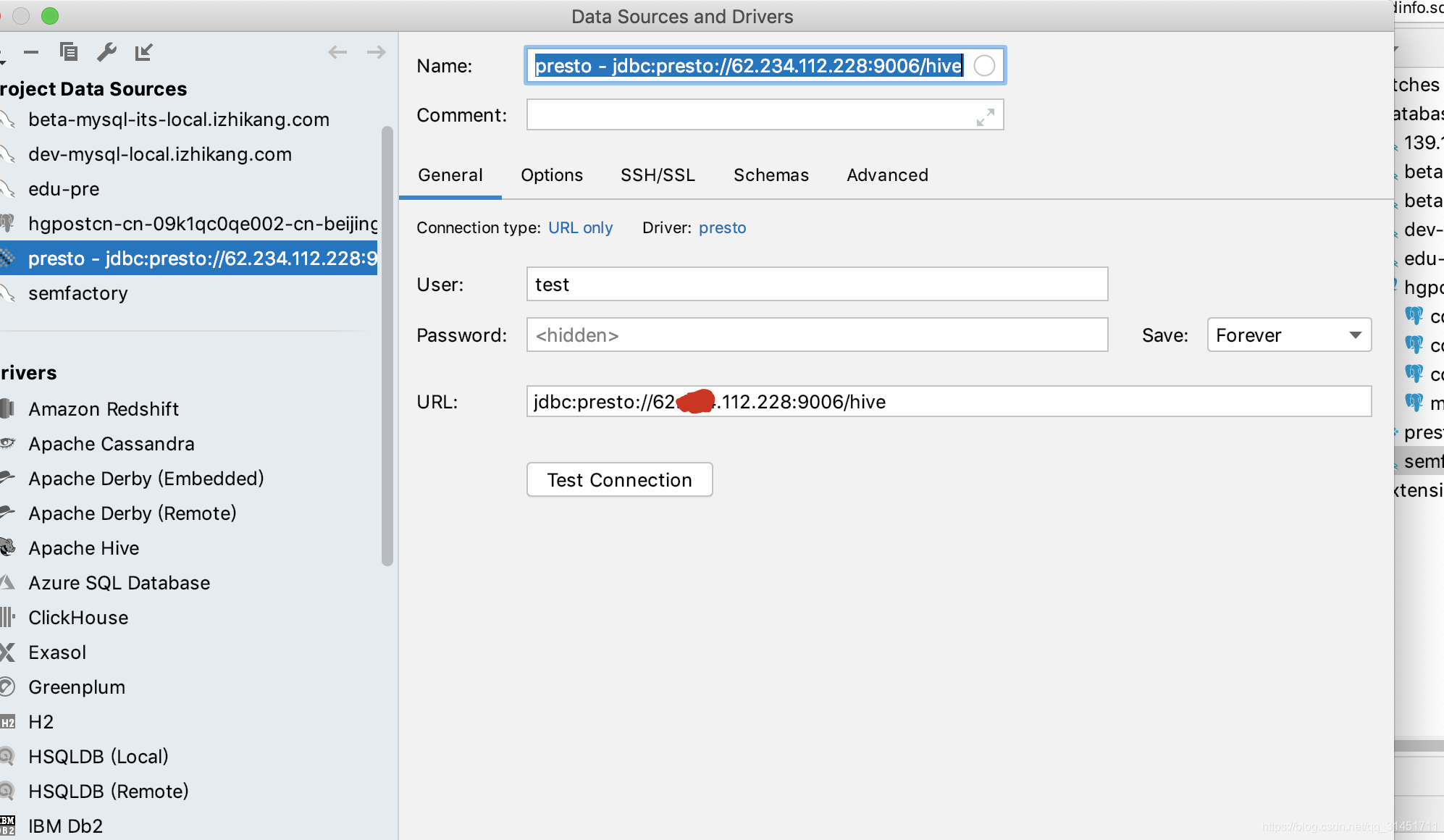The width and height of the screenshot is (1444, 840).
Task: Select the ClickHouse driver entry
Action: click(78, 618)
